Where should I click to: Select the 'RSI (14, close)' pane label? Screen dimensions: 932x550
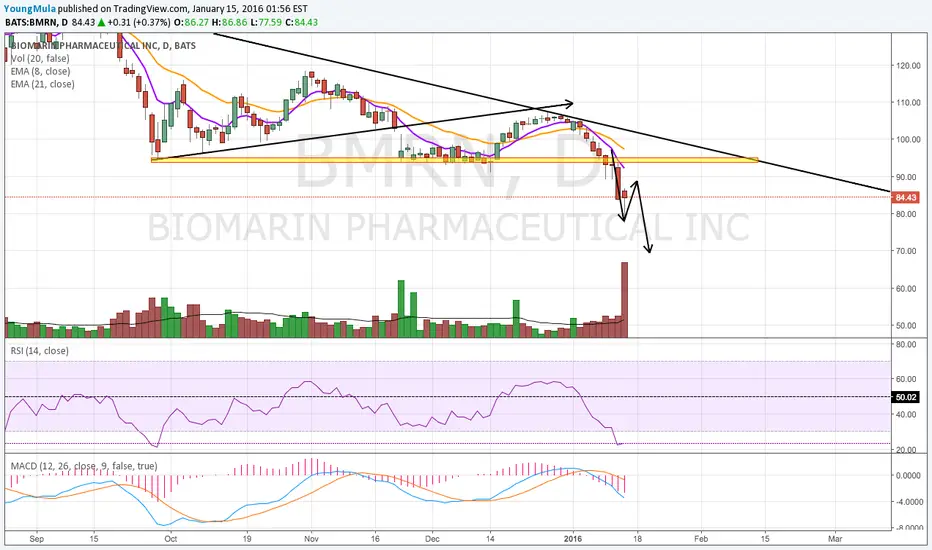(x=39, y=351)
